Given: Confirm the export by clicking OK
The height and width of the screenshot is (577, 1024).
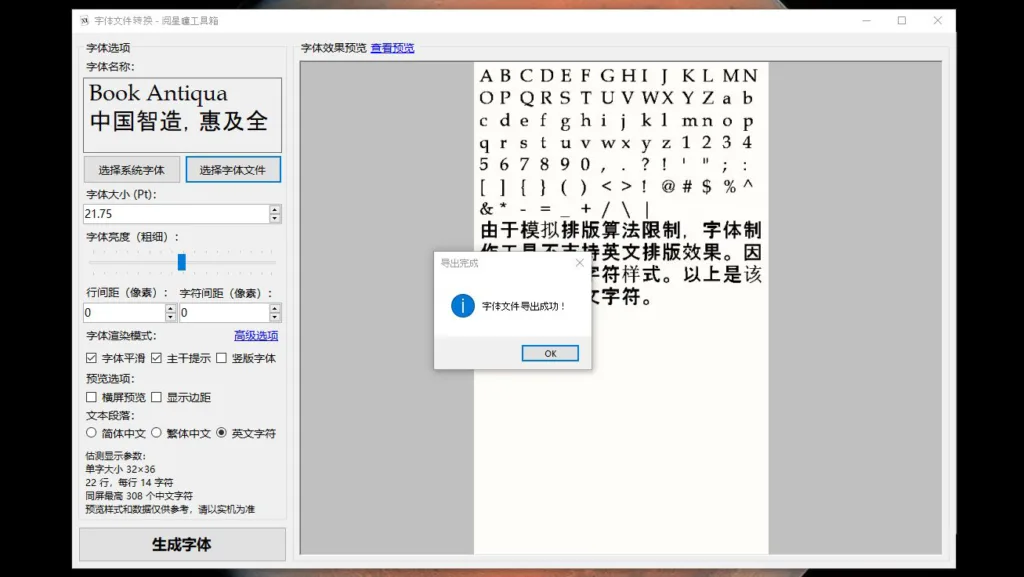Looking at the screenshot, I should (549, 352).
